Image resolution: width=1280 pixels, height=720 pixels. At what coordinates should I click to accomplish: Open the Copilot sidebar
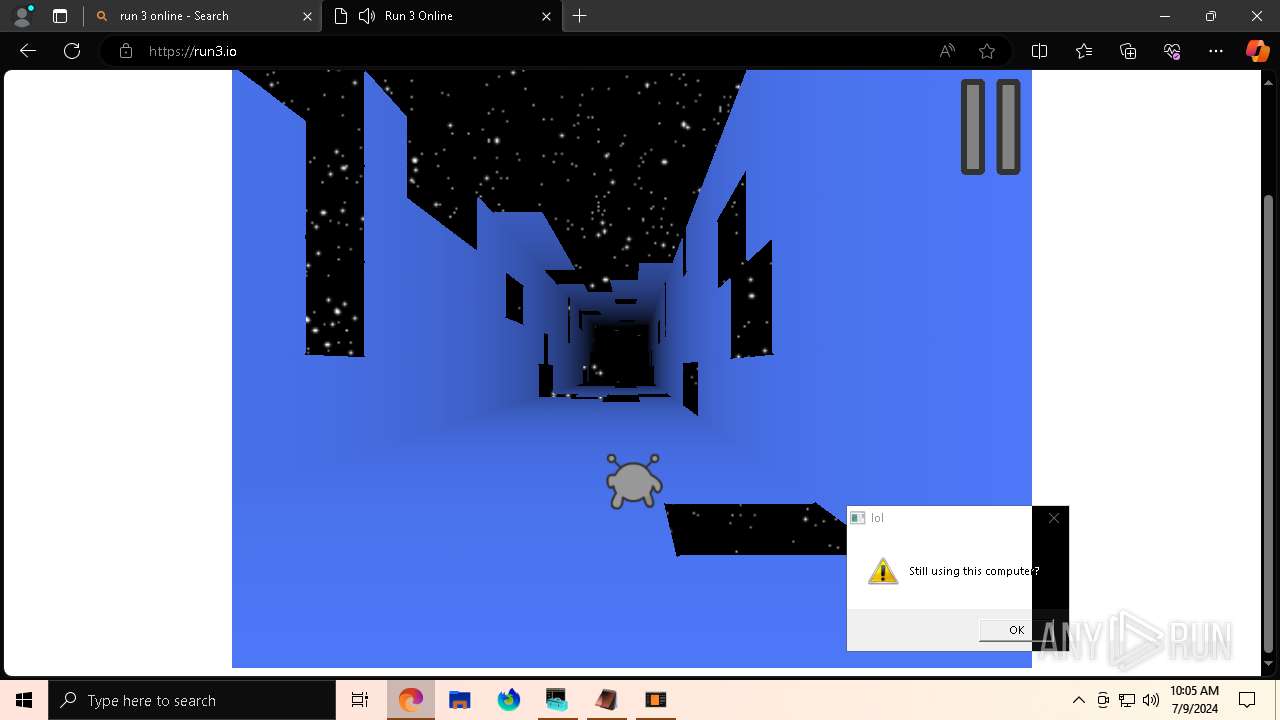coord(1257,51)
